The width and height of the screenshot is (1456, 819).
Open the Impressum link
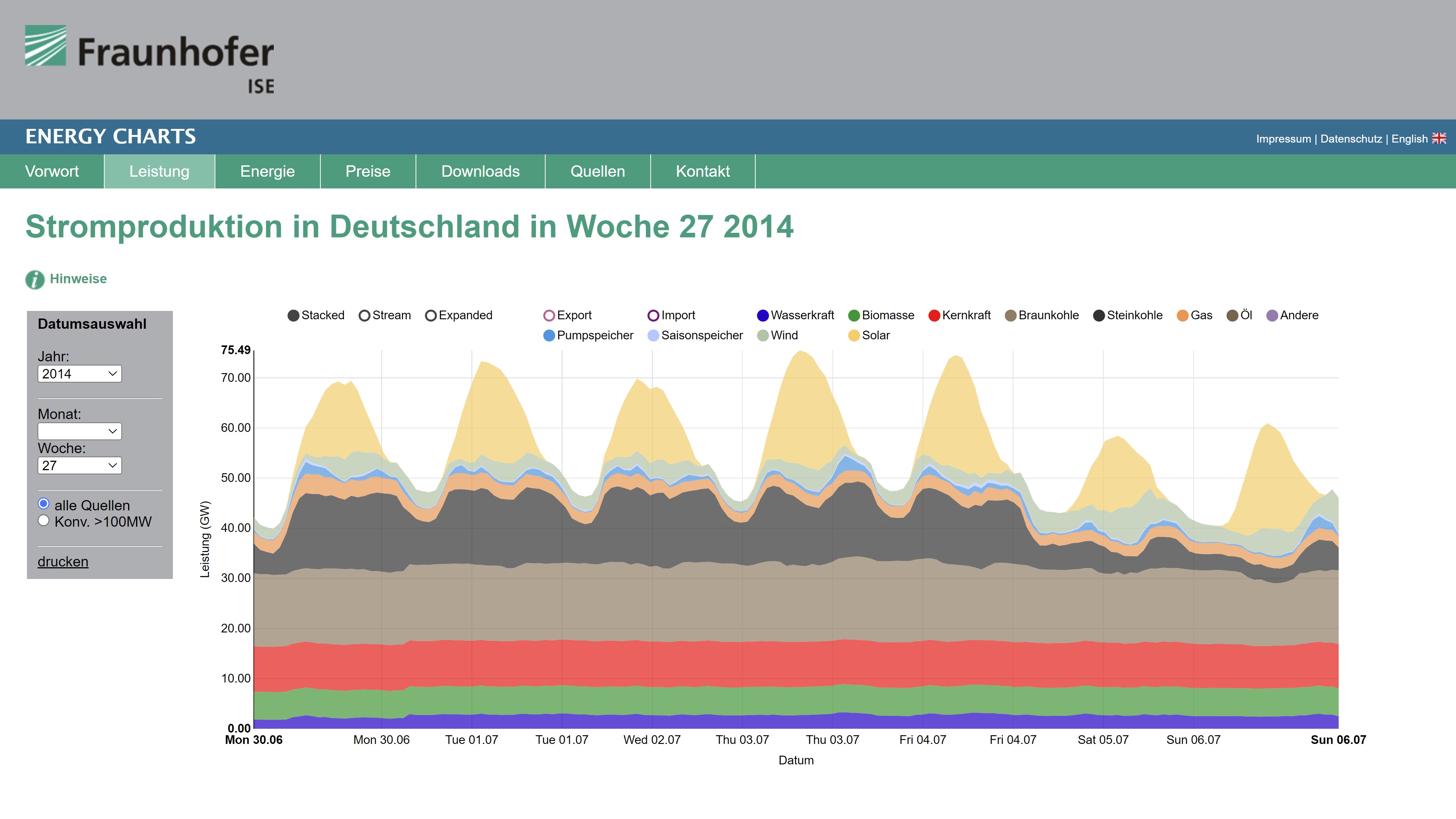(1283, 139)
